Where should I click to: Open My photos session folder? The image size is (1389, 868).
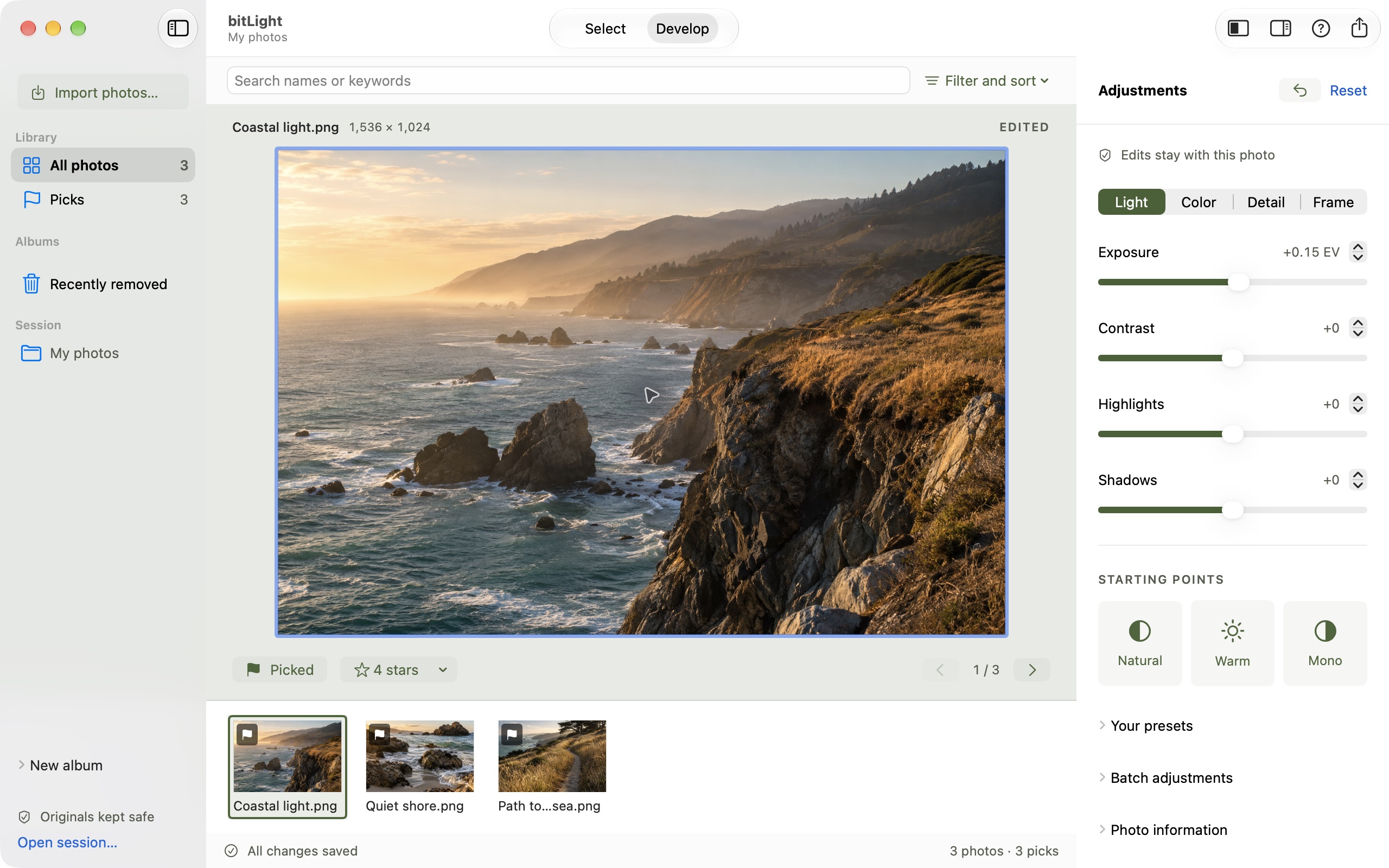pyautogui.click(x=103, y=353)
